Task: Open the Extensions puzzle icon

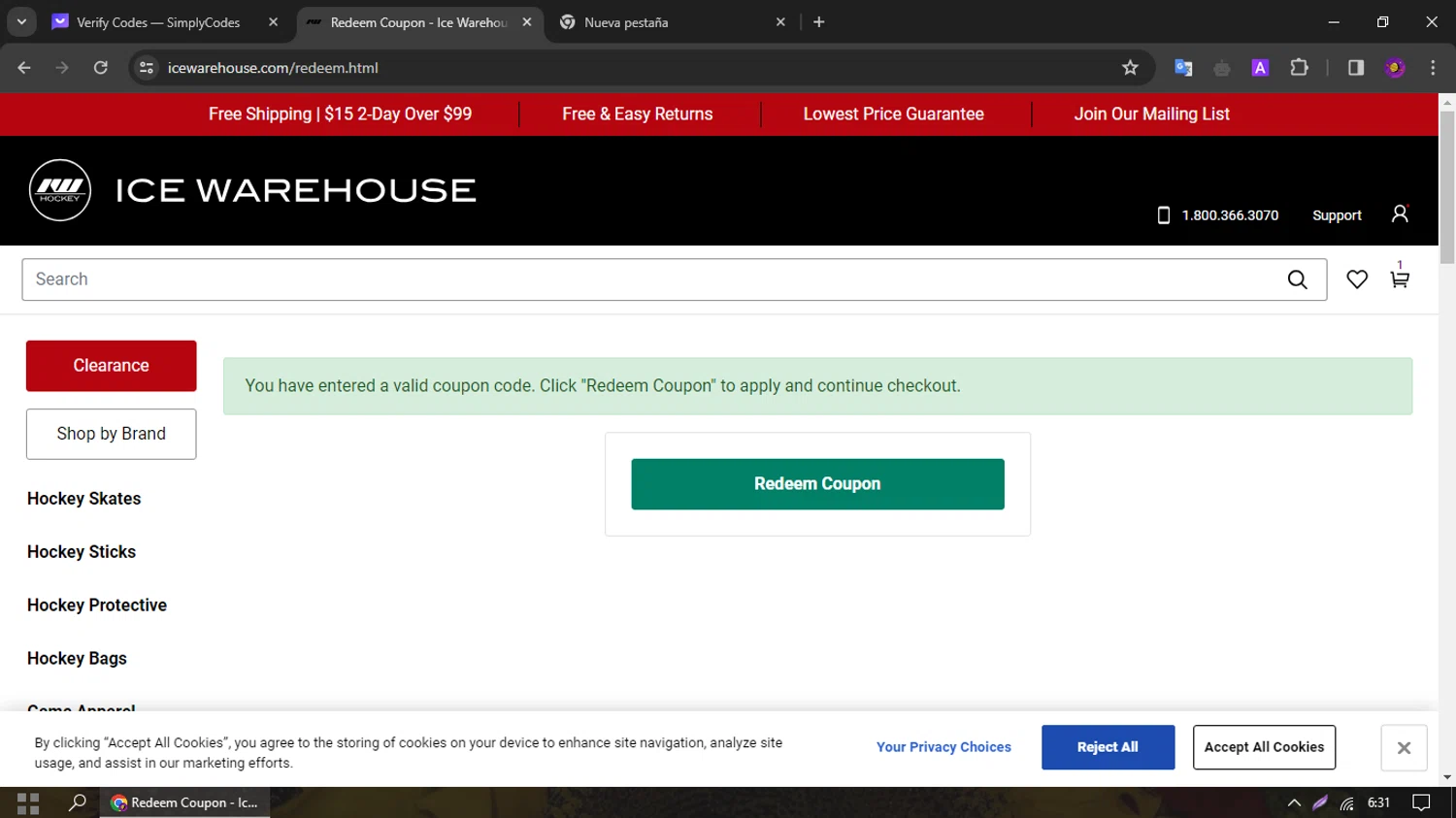Action: [x=1299, y=68]
